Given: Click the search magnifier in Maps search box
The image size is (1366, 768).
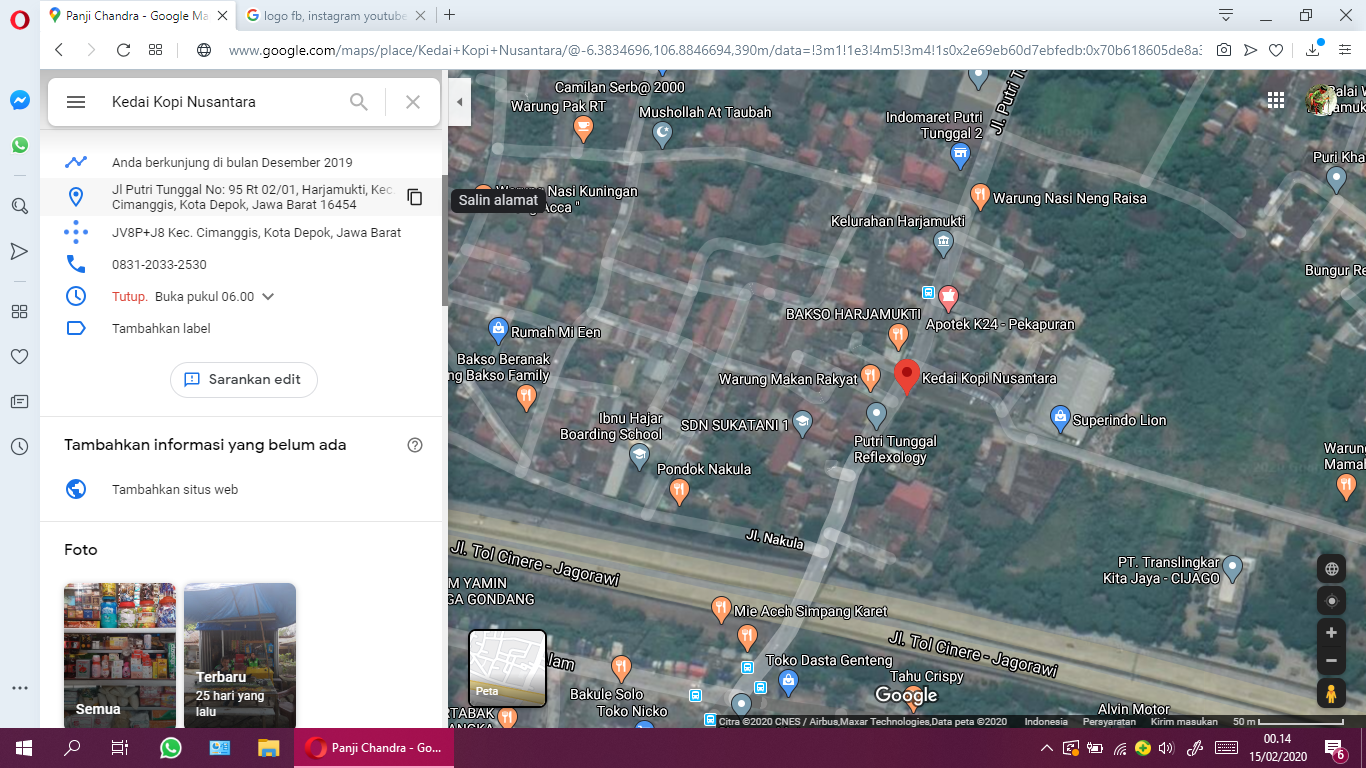Looking at the screenshot, I should coord(359,102).
